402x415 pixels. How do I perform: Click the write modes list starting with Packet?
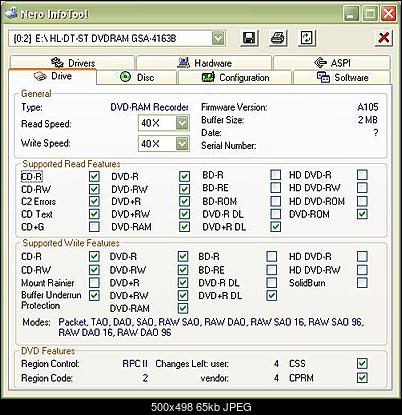click(x=211, y=327)
